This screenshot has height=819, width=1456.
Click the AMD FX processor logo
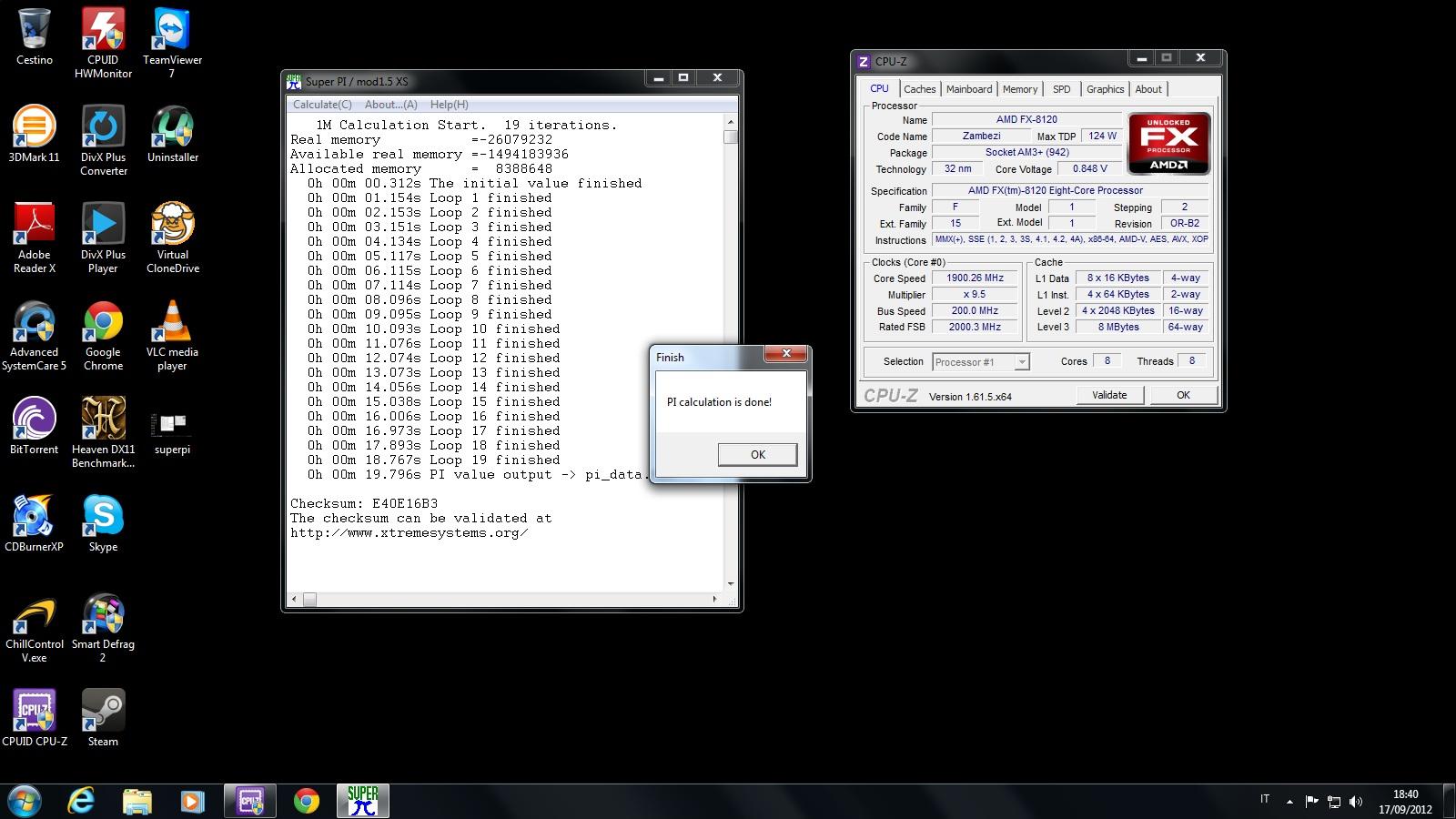1168,143
